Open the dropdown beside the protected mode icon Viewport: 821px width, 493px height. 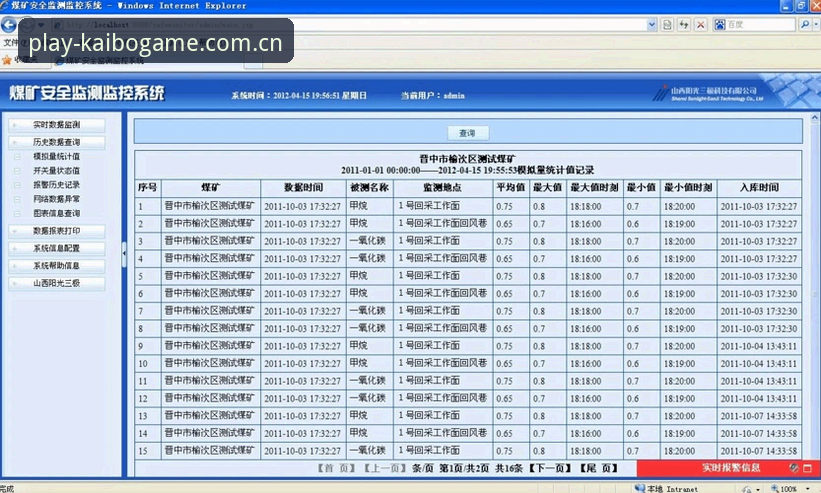758,489
